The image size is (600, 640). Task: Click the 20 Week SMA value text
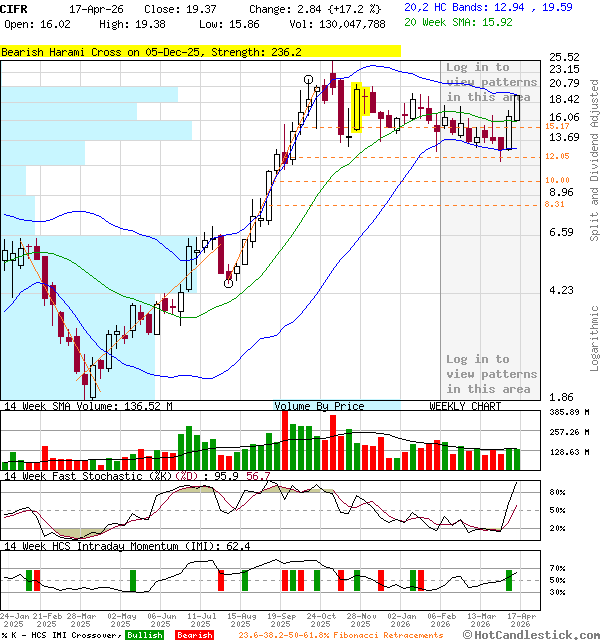point(460,21)
